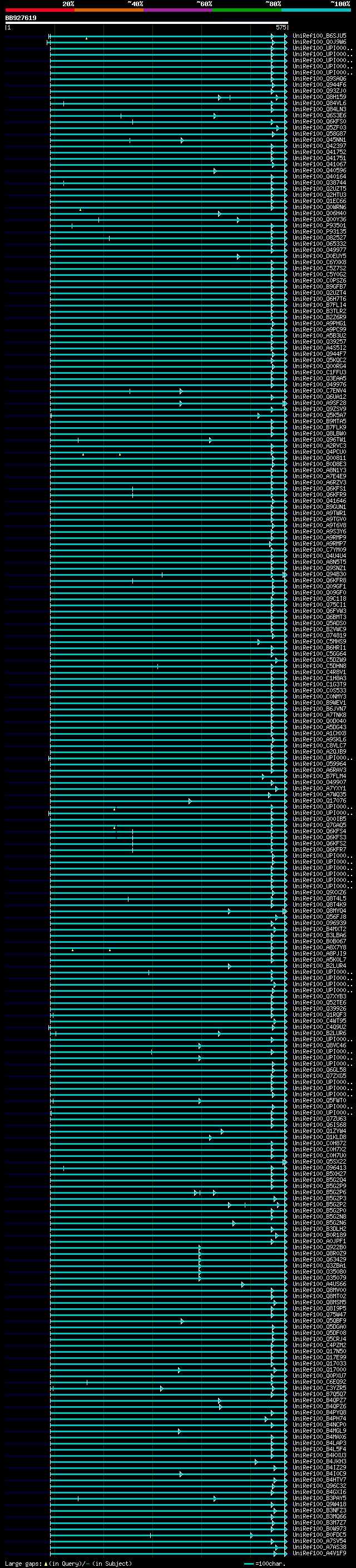Open hit UniRef100_B6SJU5

(x=319, y=36)
